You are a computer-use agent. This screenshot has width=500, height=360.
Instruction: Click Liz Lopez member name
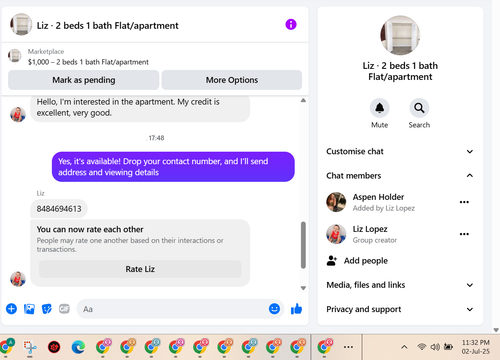370,229
